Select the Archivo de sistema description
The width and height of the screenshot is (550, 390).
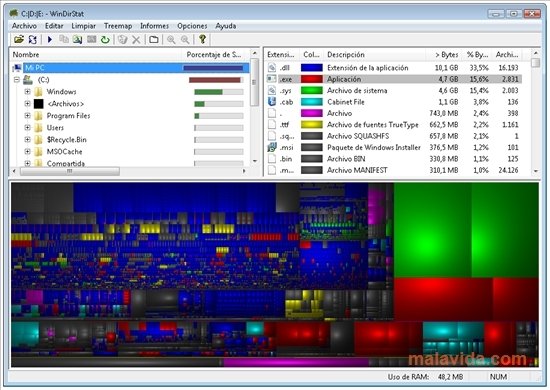coord(357,90)
